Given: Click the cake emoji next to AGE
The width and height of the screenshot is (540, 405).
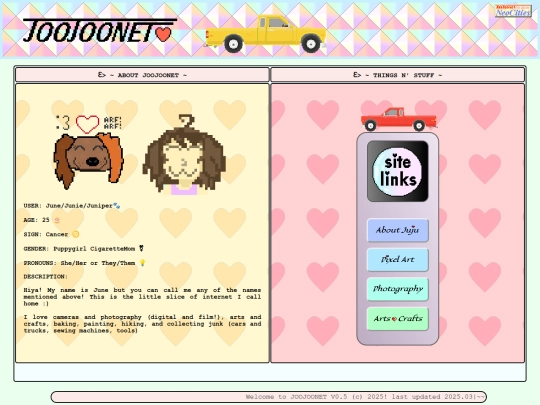Looking at the screenshot, I should (x=57, y=220).
